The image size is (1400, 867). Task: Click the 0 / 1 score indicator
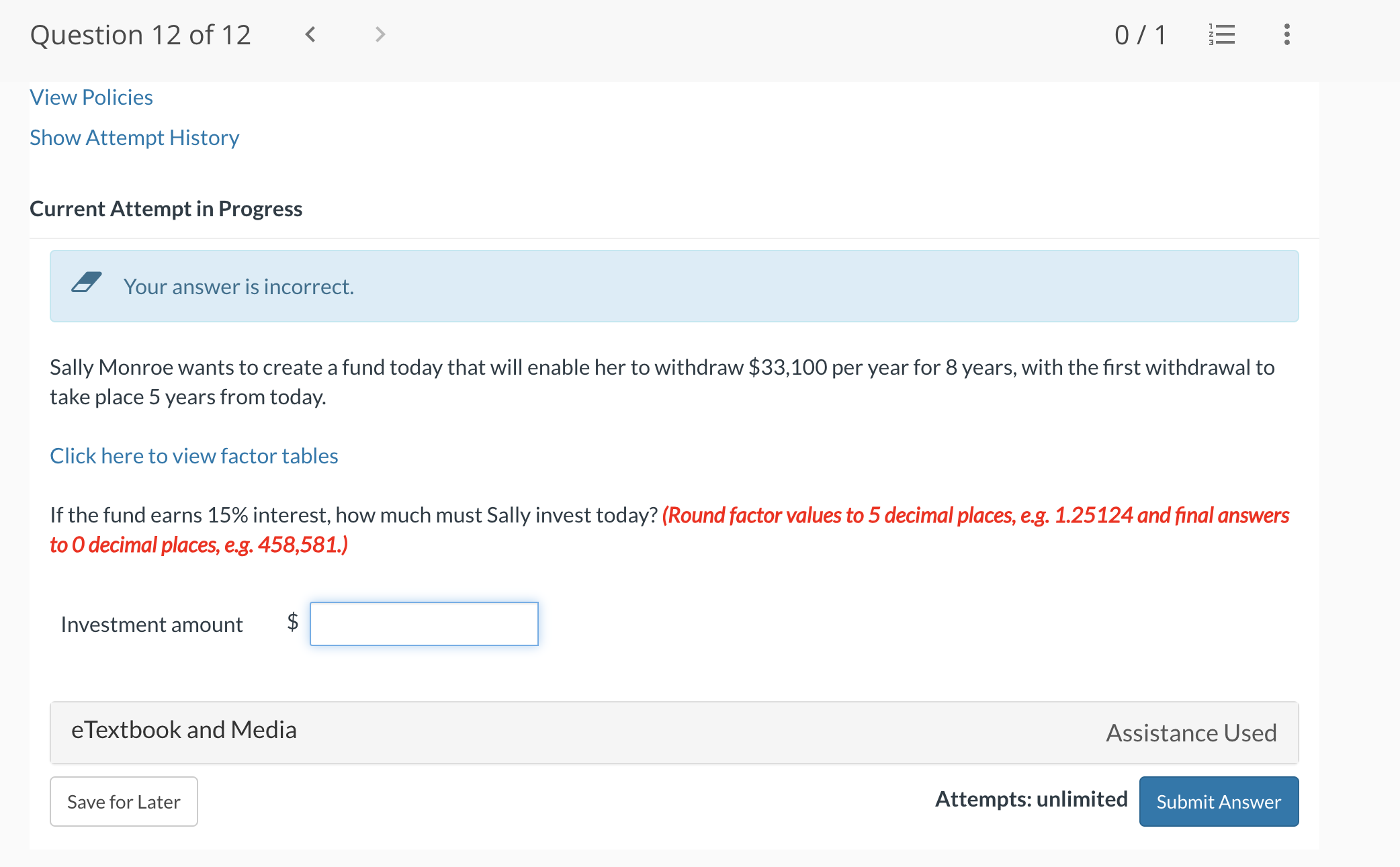click(x=1140, y=35)
